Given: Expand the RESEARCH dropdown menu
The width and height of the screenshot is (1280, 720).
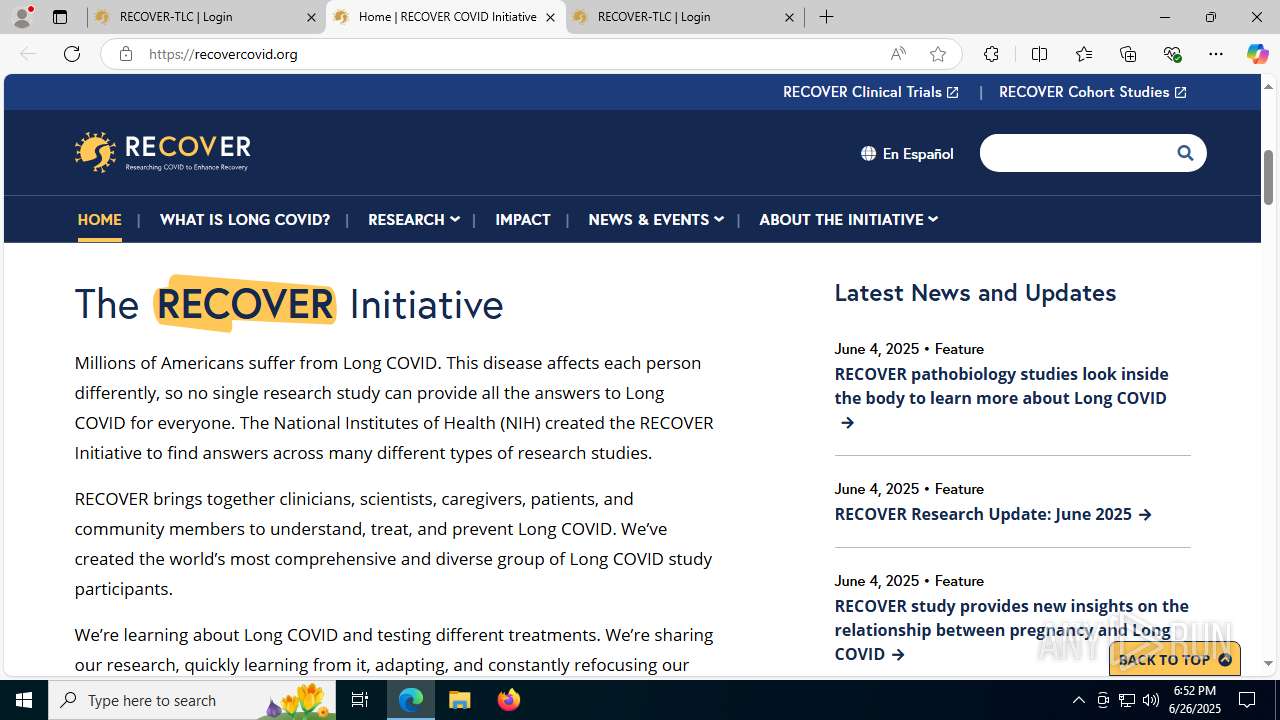Looking at the screenshot, I should pyautogui.click(x=413, y=219).
